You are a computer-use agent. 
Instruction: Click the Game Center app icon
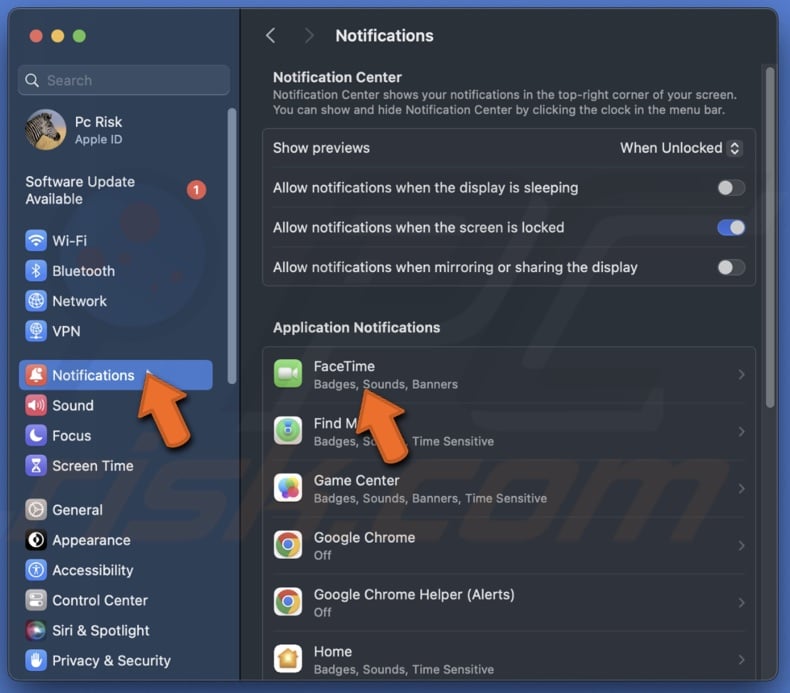coord(288,488)
